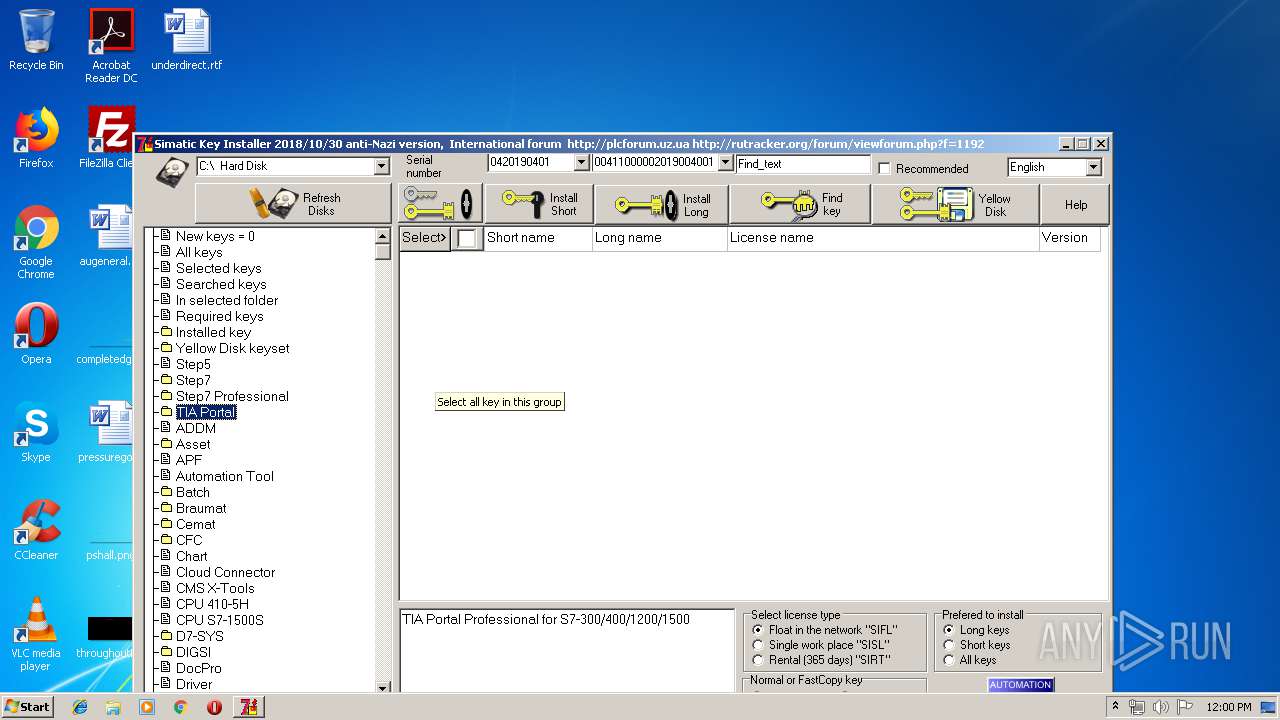The width and height of the screenshot is (1280, 720).
Task: Expand the short serial number dropdown
Action: click(x=581, y=162)
